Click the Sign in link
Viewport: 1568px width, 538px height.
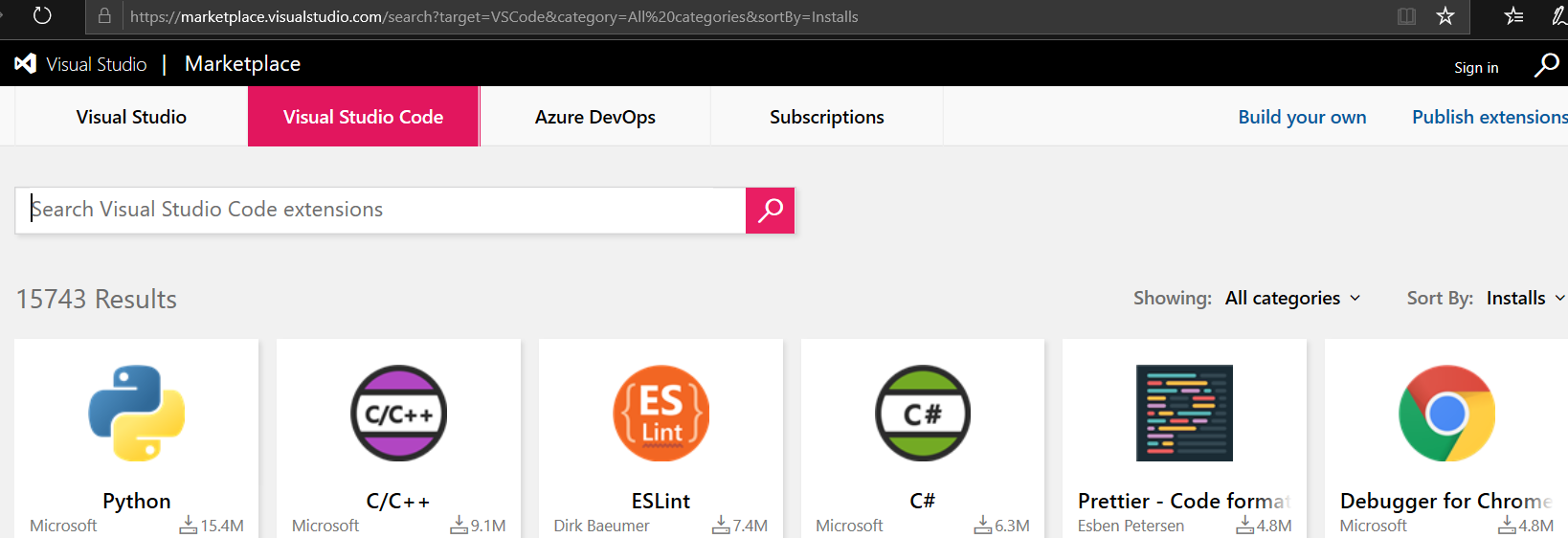coord(1475,68)
